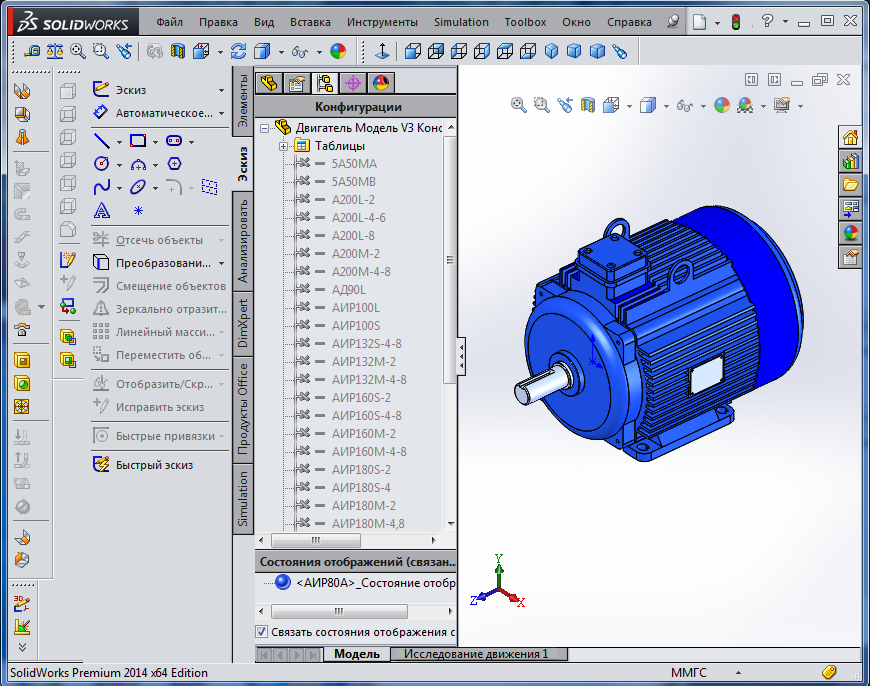Expand the Таблицы tree node
The height and width of the screenshot is (686, 870).
284,147
